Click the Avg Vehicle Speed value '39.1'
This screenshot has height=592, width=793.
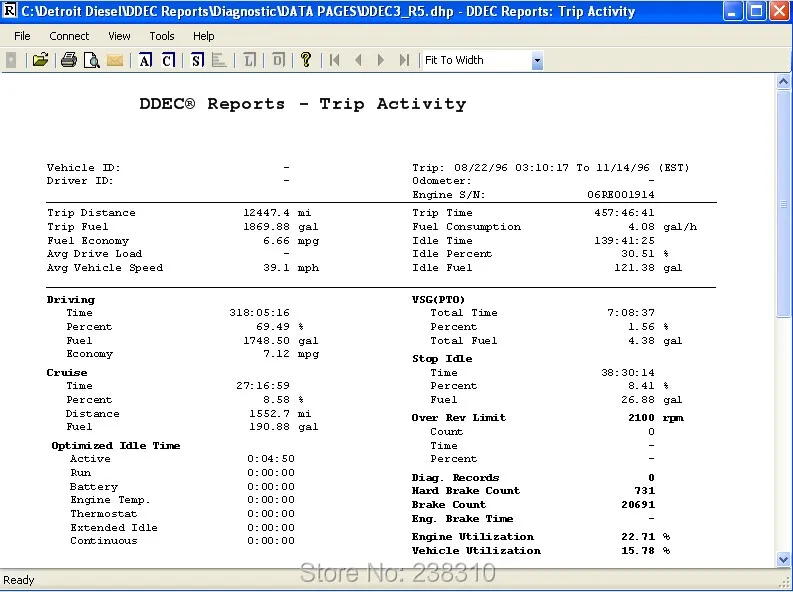point(277,267)
